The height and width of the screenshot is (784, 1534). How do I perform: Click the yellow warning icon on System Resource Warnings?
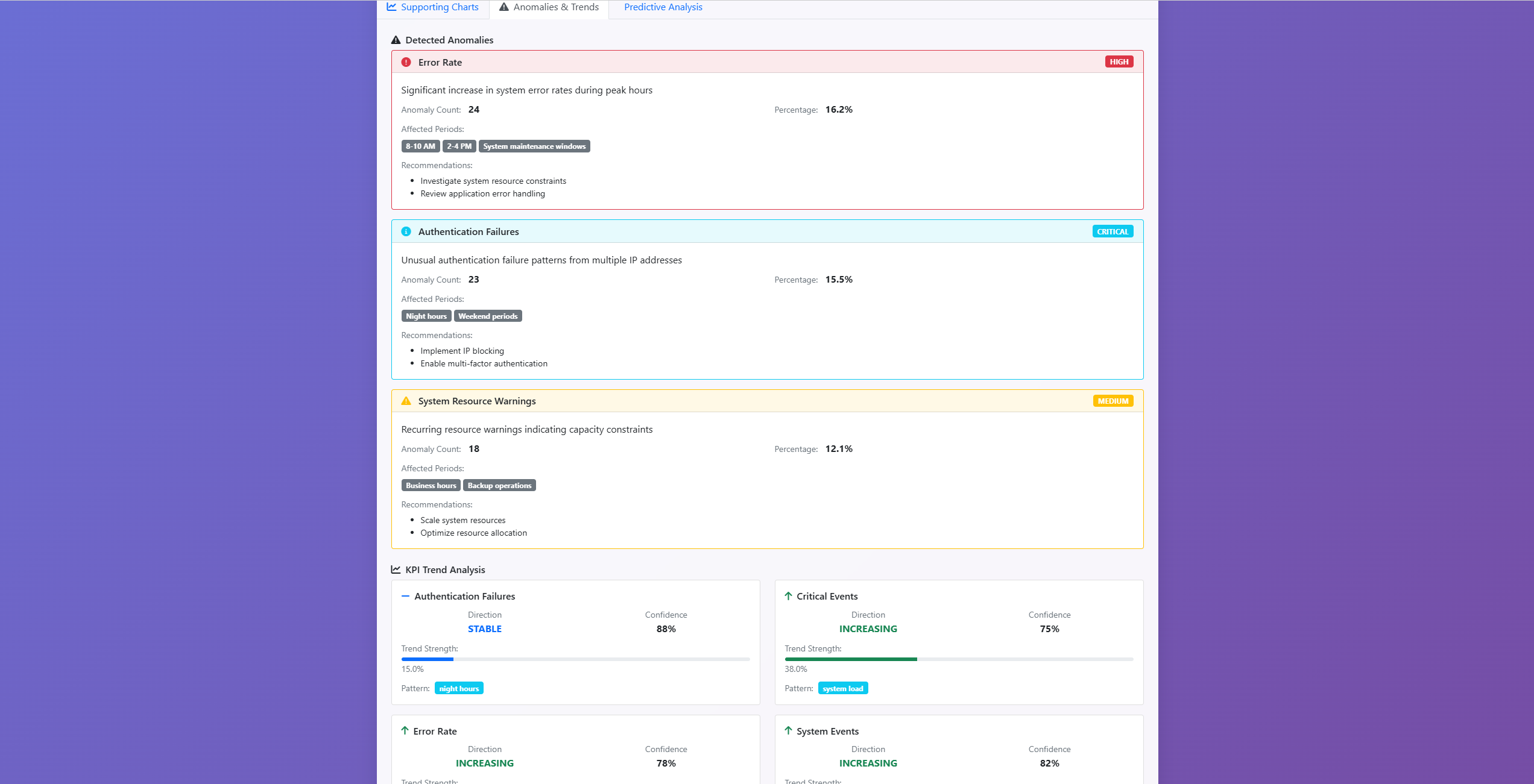click(406, 401)
